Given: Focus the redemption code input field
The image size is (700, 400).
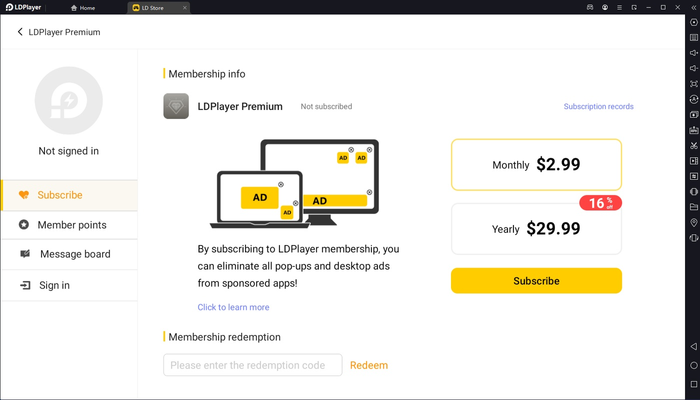Looking at the screenshot, I should tap(252, 365).
